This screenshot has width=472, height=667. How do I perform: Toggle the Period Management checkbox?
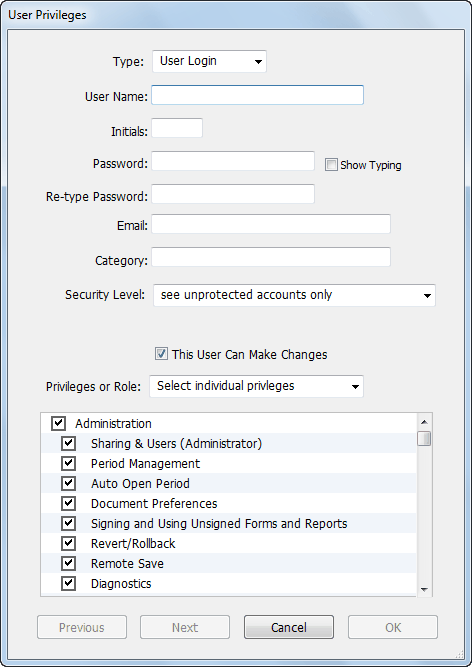tap(68, 463)
